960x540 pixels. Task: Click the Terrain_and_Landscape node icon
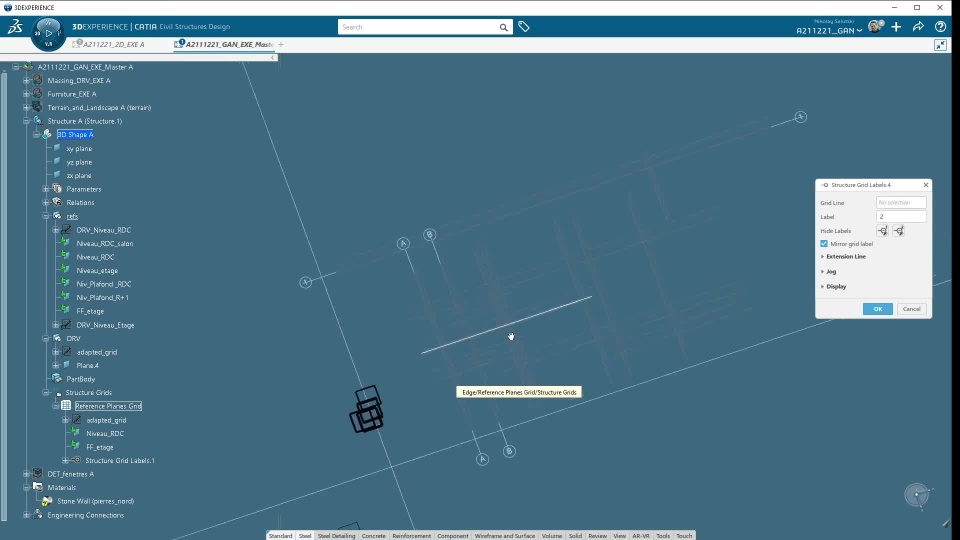point(38,107)
